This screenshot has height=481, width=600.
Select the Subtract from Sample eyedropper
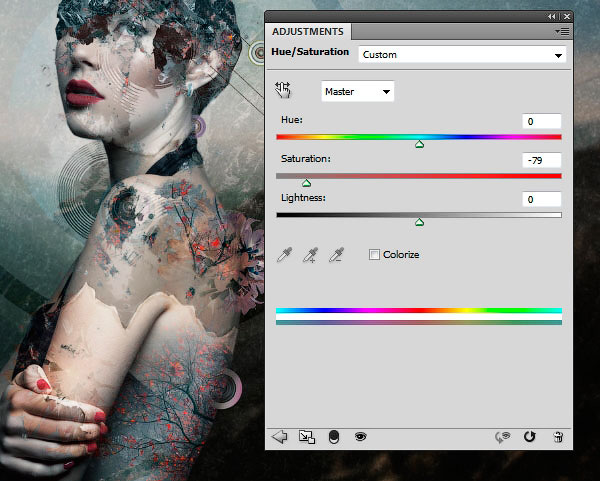(336, 254)
